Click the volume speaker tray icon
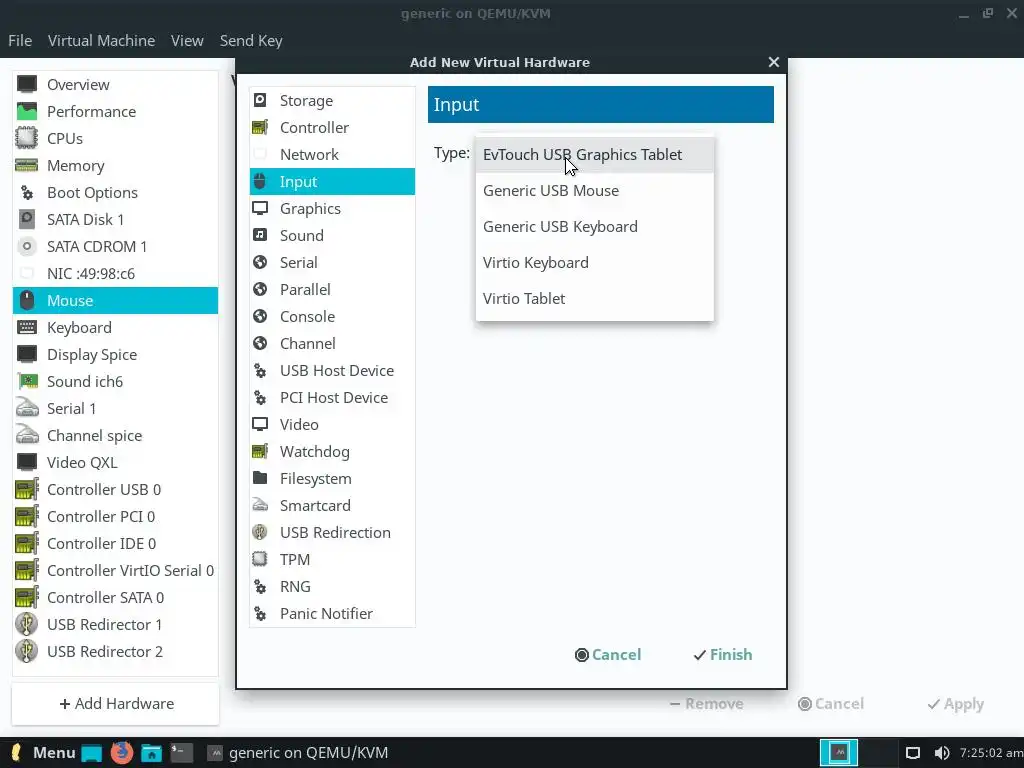The height and width of the screenshot is (768, 1024). (942, 753)
